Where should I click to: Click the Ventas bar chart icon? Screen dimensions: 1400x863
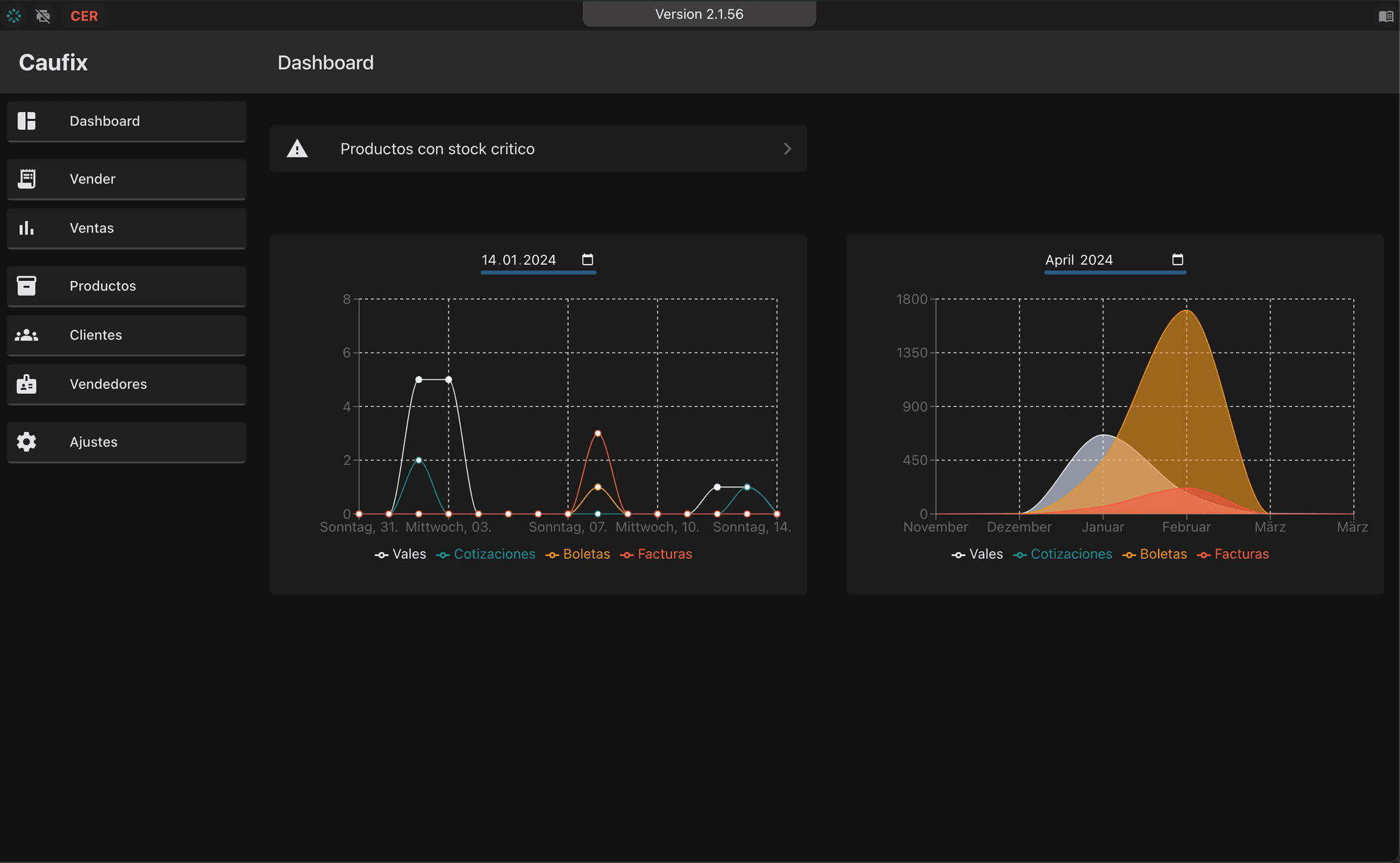click(x=27, y=228)
